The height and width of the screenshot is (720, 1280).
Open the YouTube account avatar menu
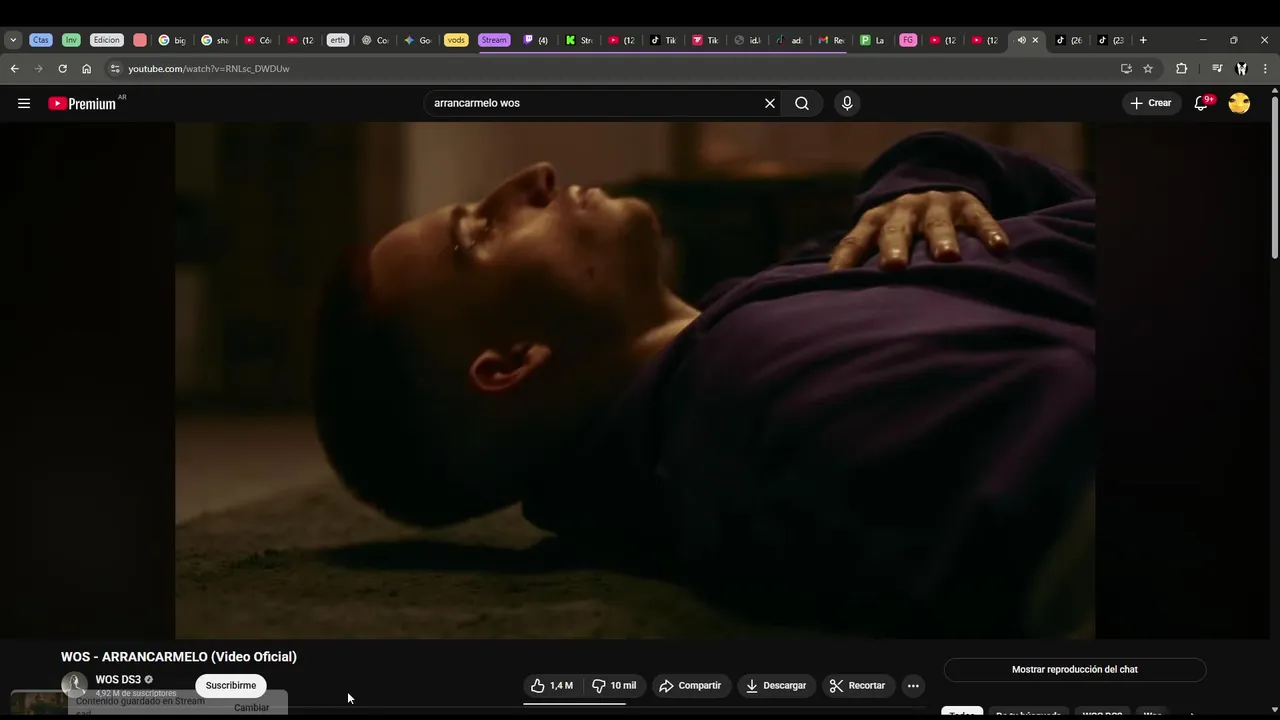pos(1239,103)
